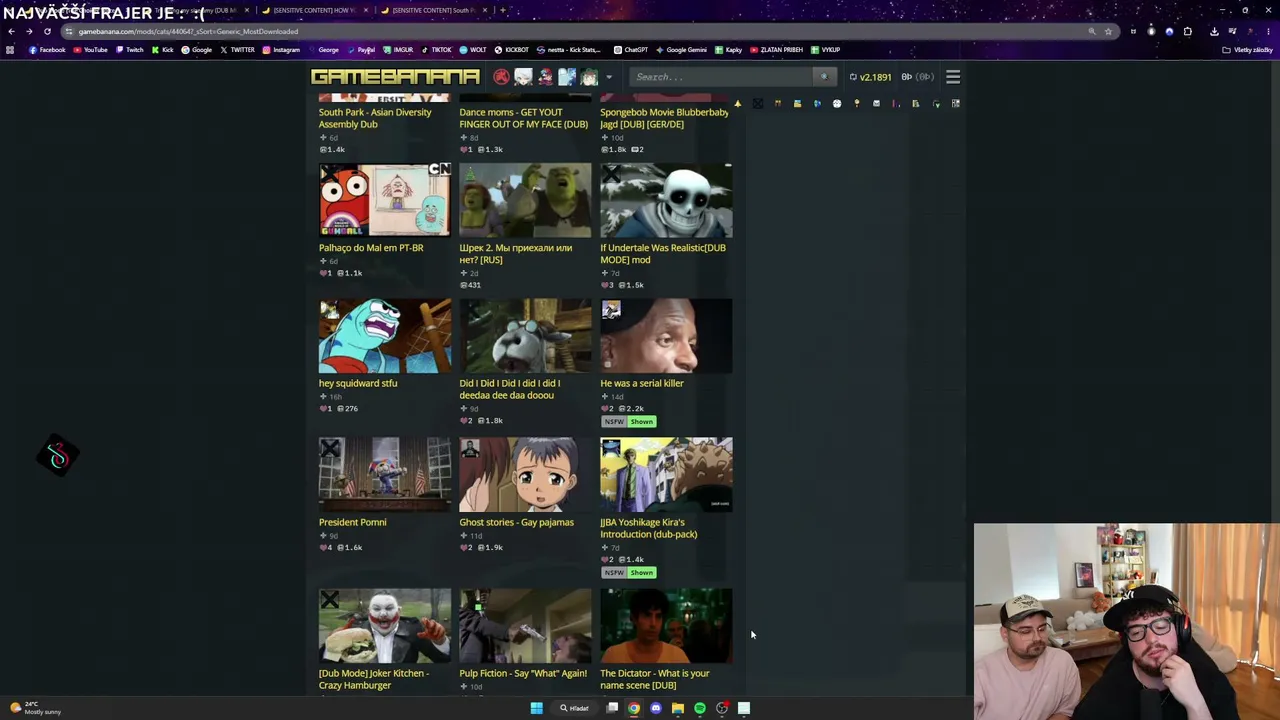Open the all bookmarks folder
Screen dimensions: 1280x720
[x=1248, y=50]
